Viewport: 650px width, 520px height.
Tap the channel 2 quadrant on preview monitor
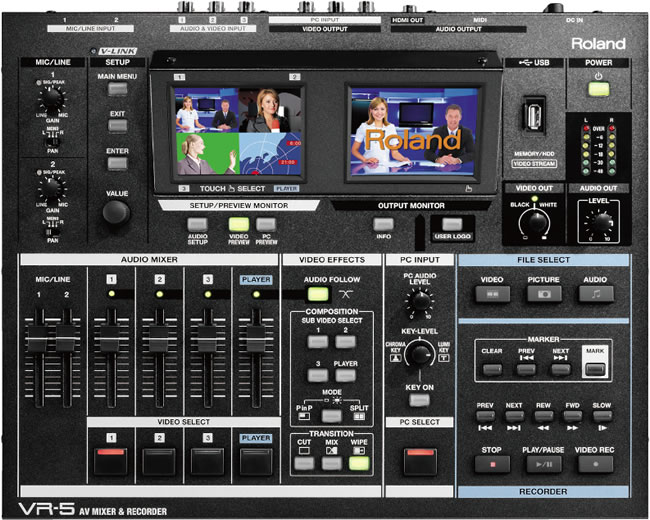pos(270,110)
